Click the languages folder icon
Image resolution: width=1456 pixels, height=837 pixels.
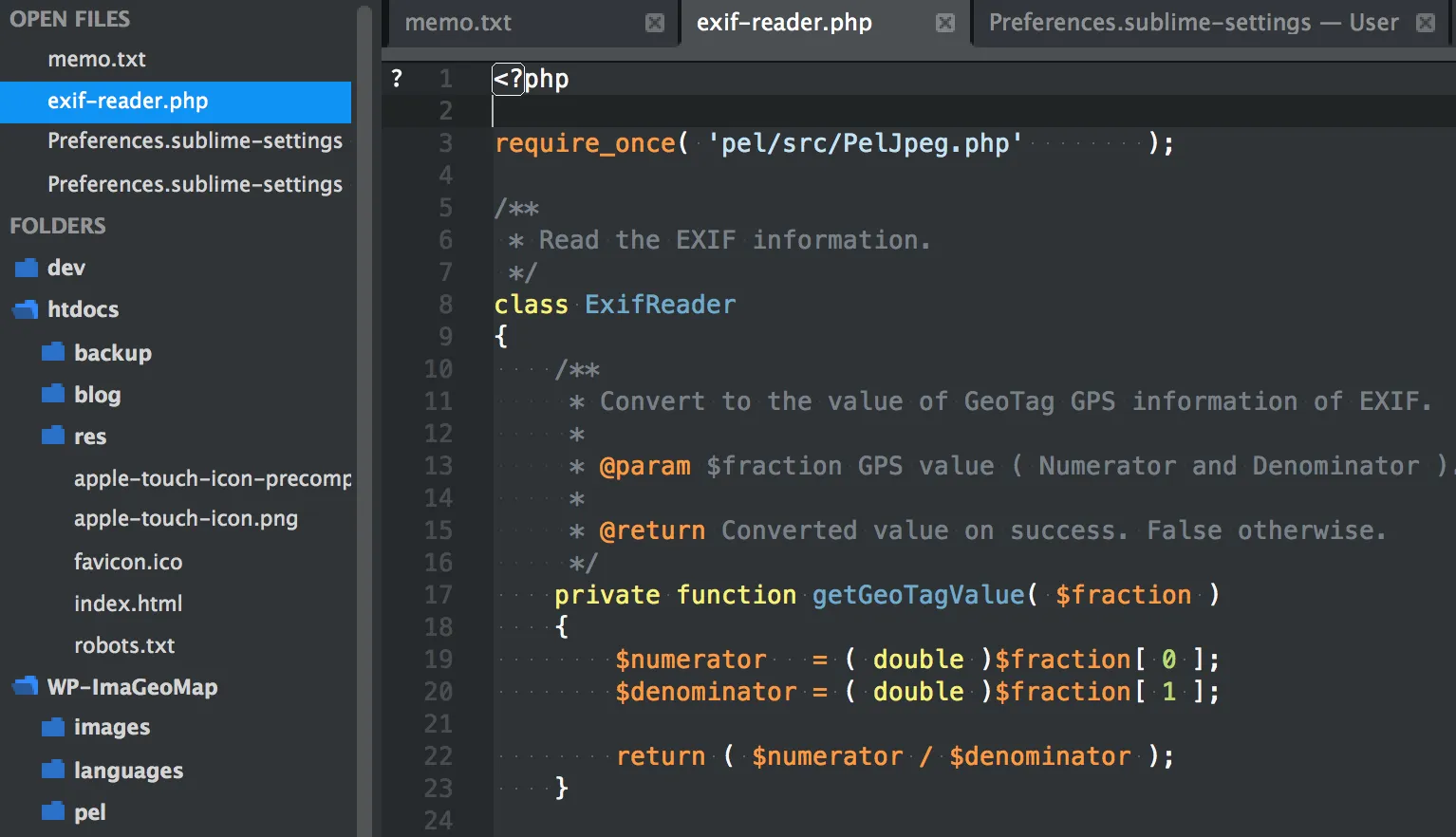pyautogui.click(x=53, y=770)
